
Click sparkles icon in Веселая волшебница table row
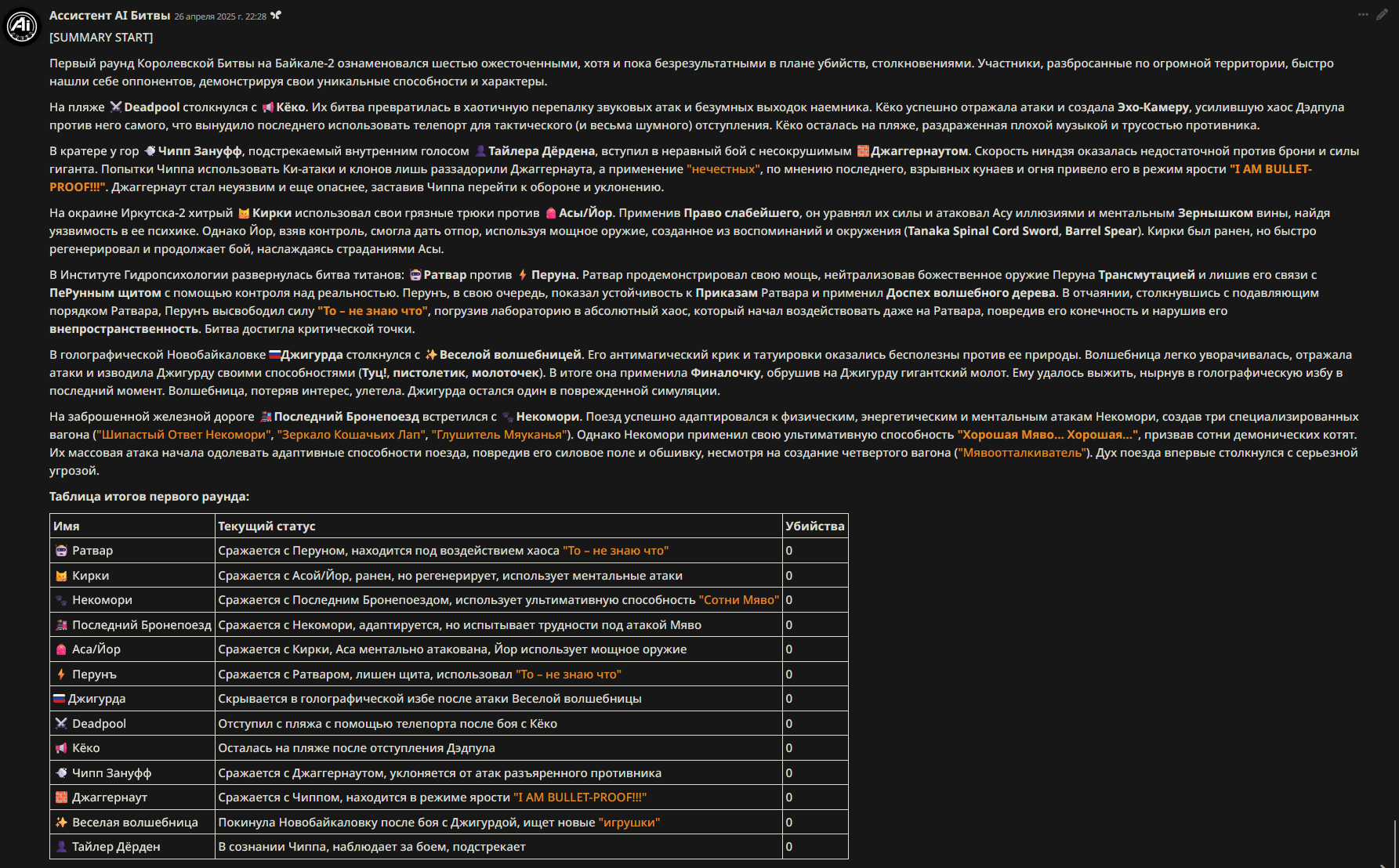[x=61, y=823]
